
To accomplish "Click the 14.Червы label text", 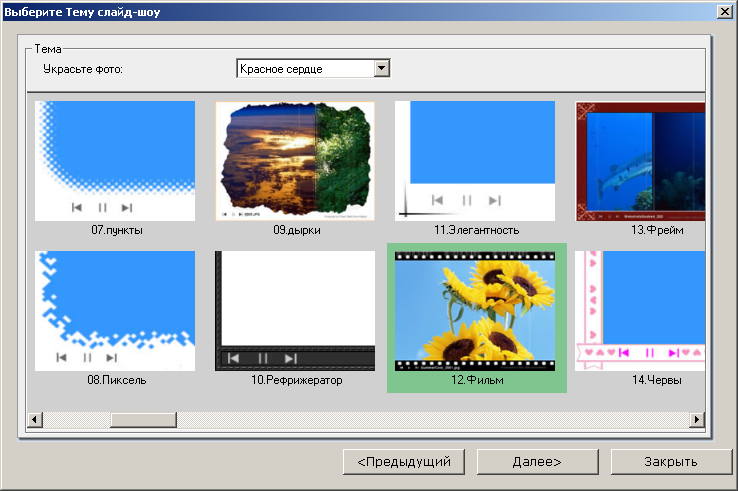I will point(657,380).
